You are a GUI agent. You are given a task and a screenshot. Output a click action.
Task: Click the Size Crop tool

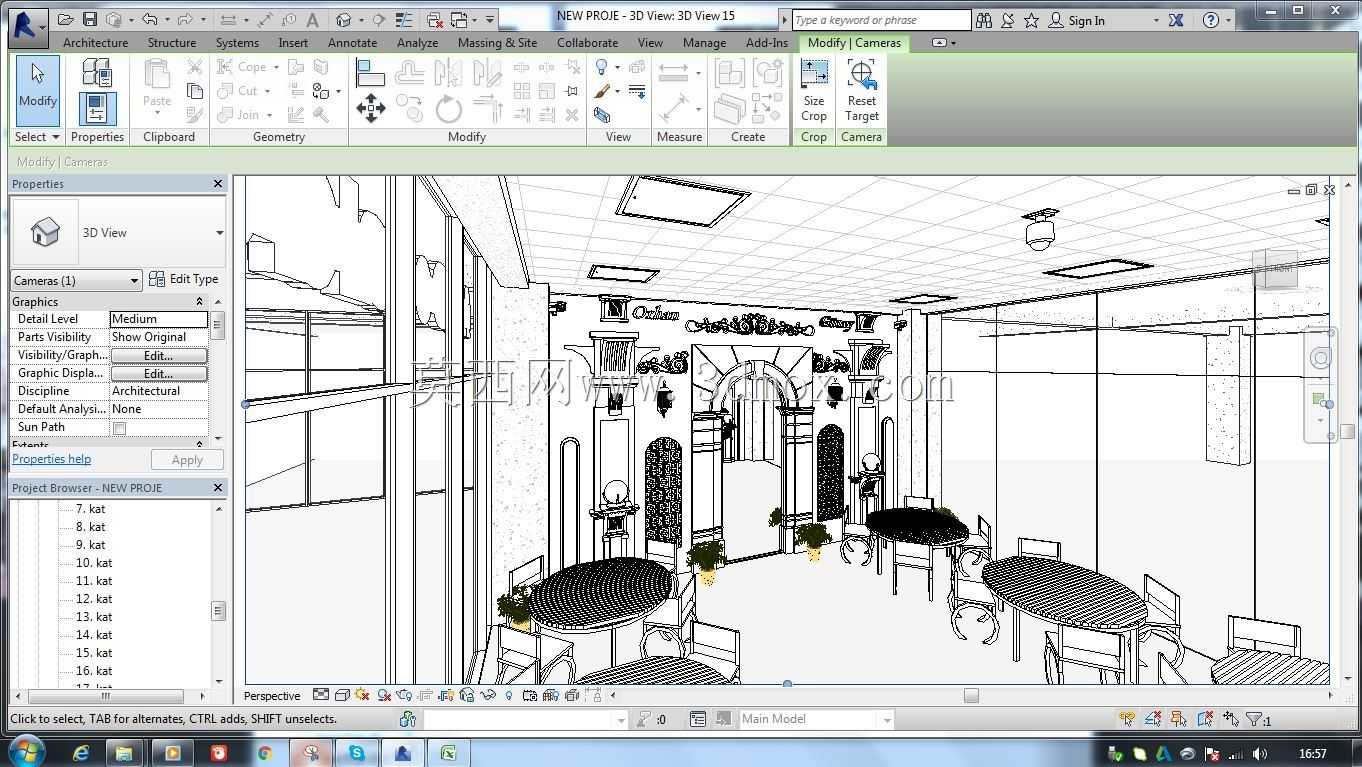click(x=814, y=91)
